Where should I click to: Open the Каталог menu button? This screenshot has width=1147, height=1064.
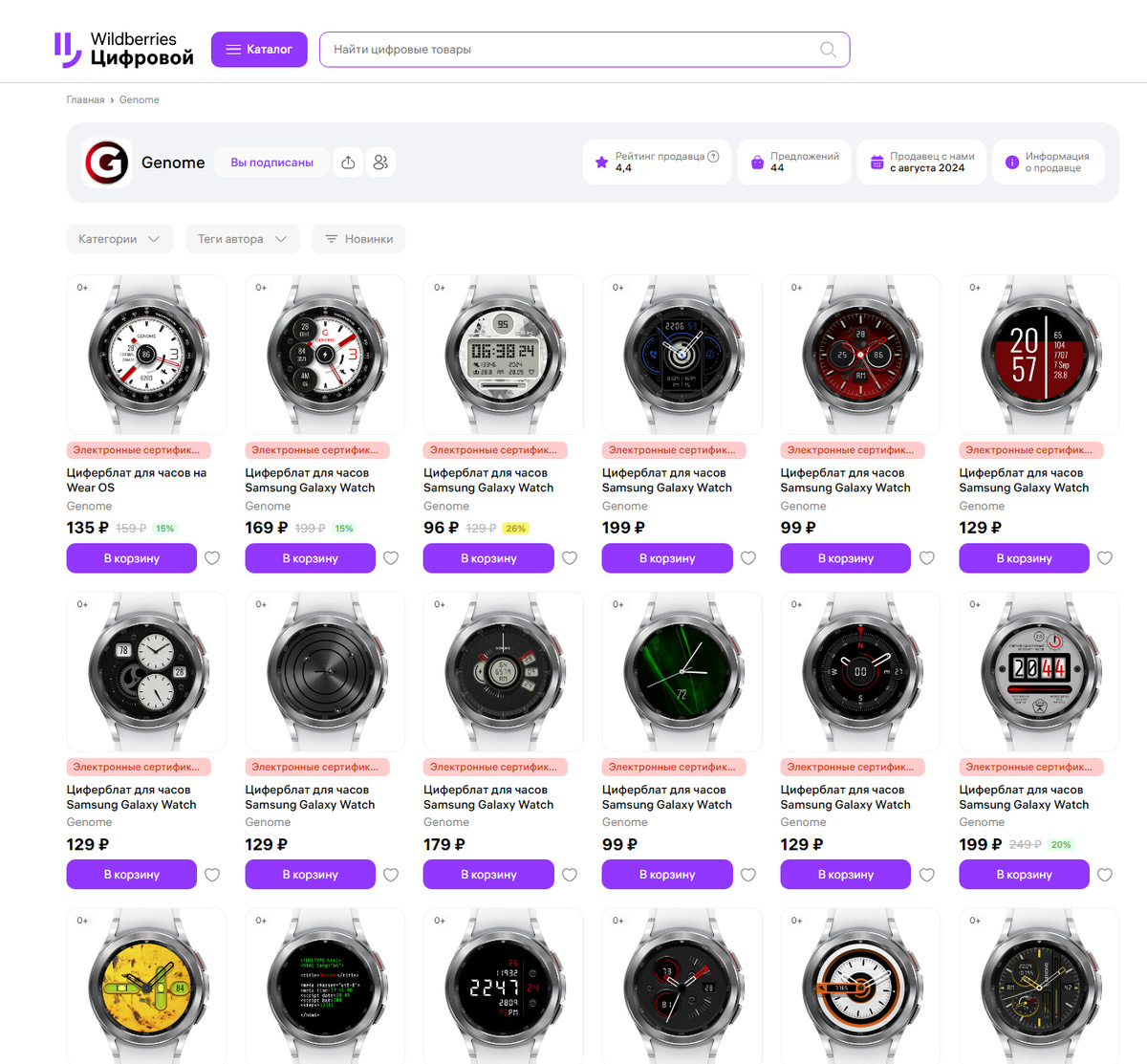point(259,50)
